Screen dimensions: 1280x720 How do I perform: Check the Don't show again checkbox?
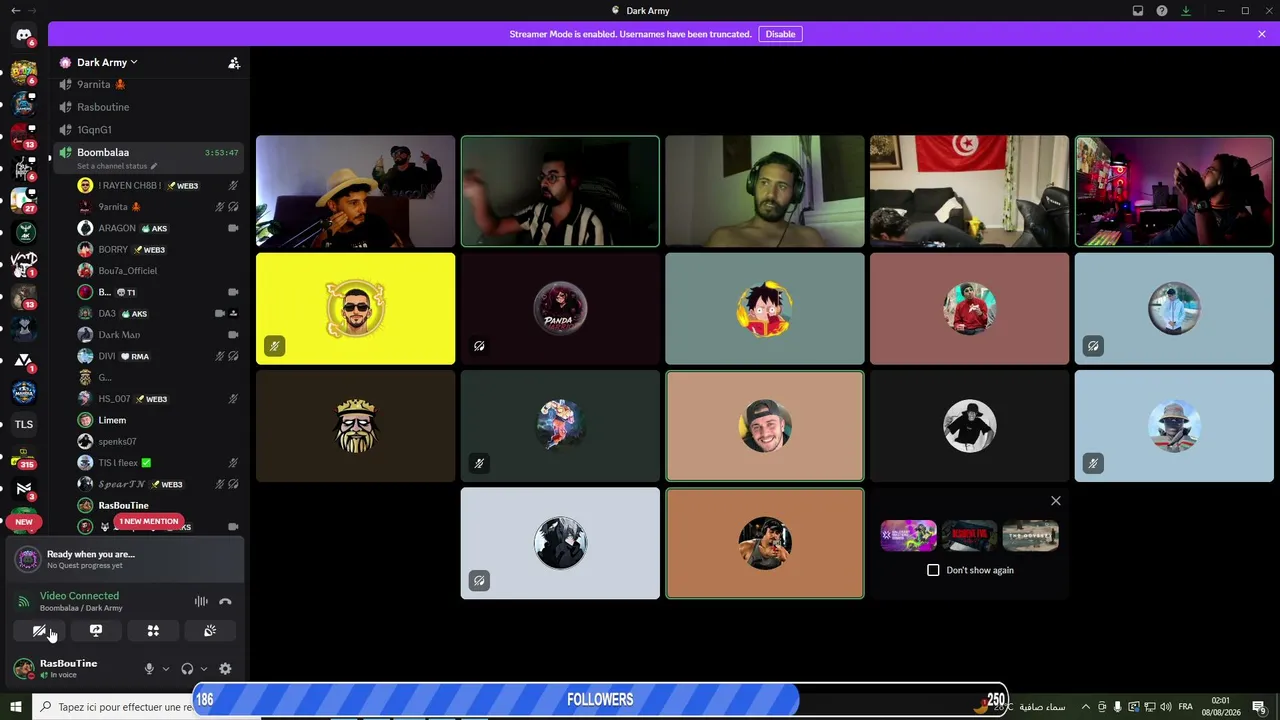(x=933, y=570)
